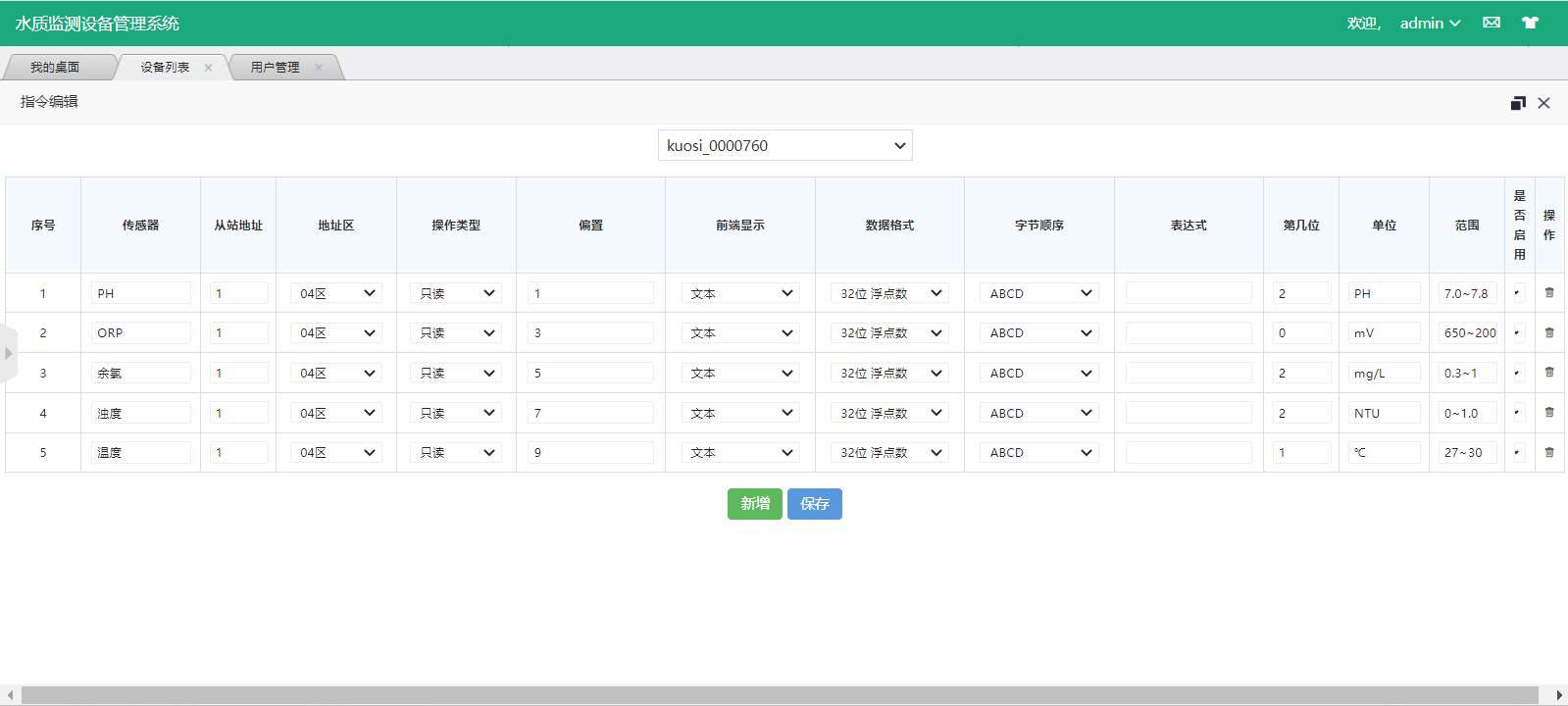Open the kuosi_0000760 device dropdown
This screenshot has width=1568, height=706.
pyautogui.click(x=784, y=145)
